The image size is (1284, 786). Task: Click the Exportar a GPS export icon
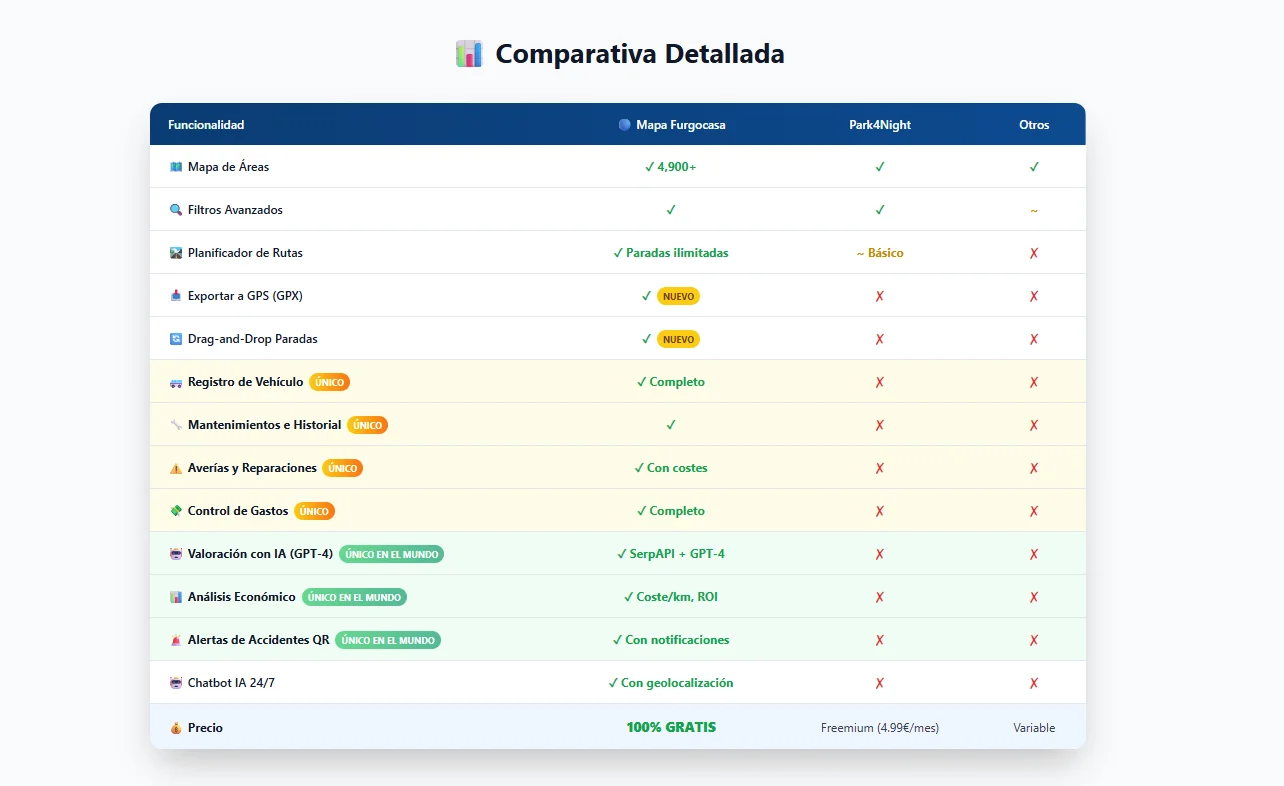coord(176,296)
